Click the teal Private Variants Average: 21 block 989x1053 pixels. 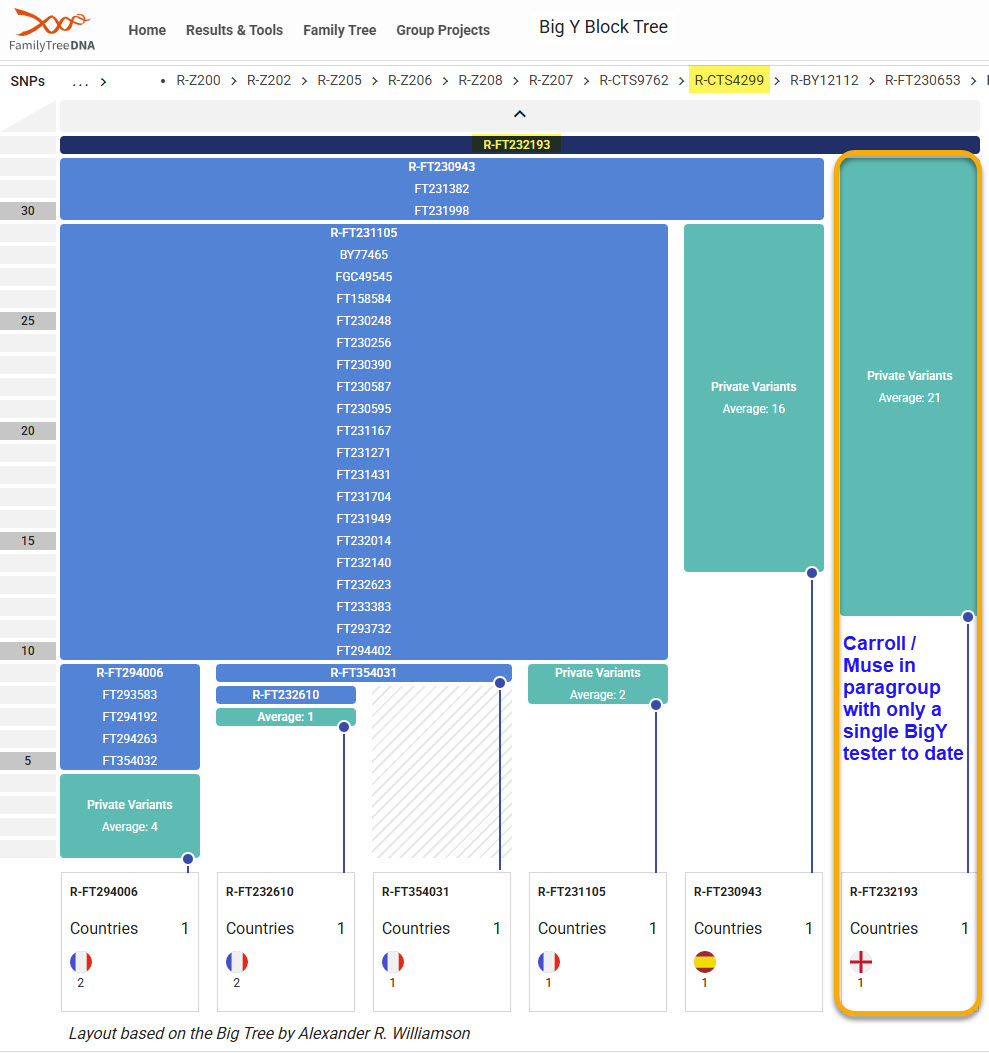pyautogui.click(x=909, y=386)
